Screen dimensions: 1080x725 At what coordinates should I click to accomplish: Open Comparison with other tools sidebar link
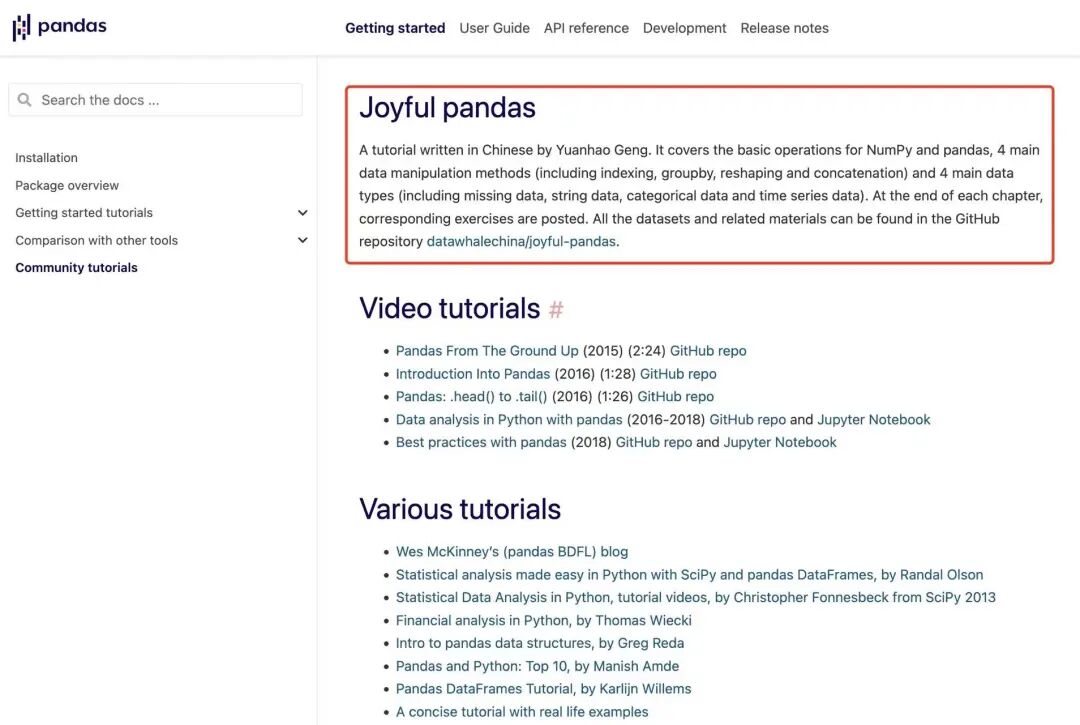click(96, 240)
